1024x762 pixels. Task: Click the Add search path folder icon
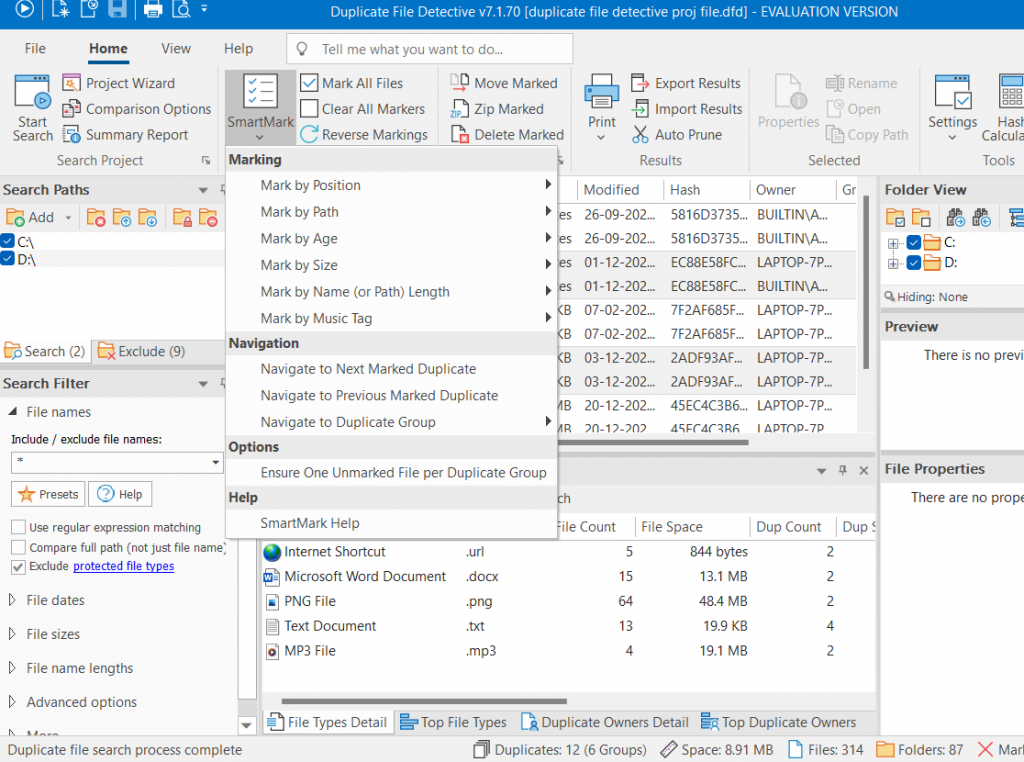(14, 217)
